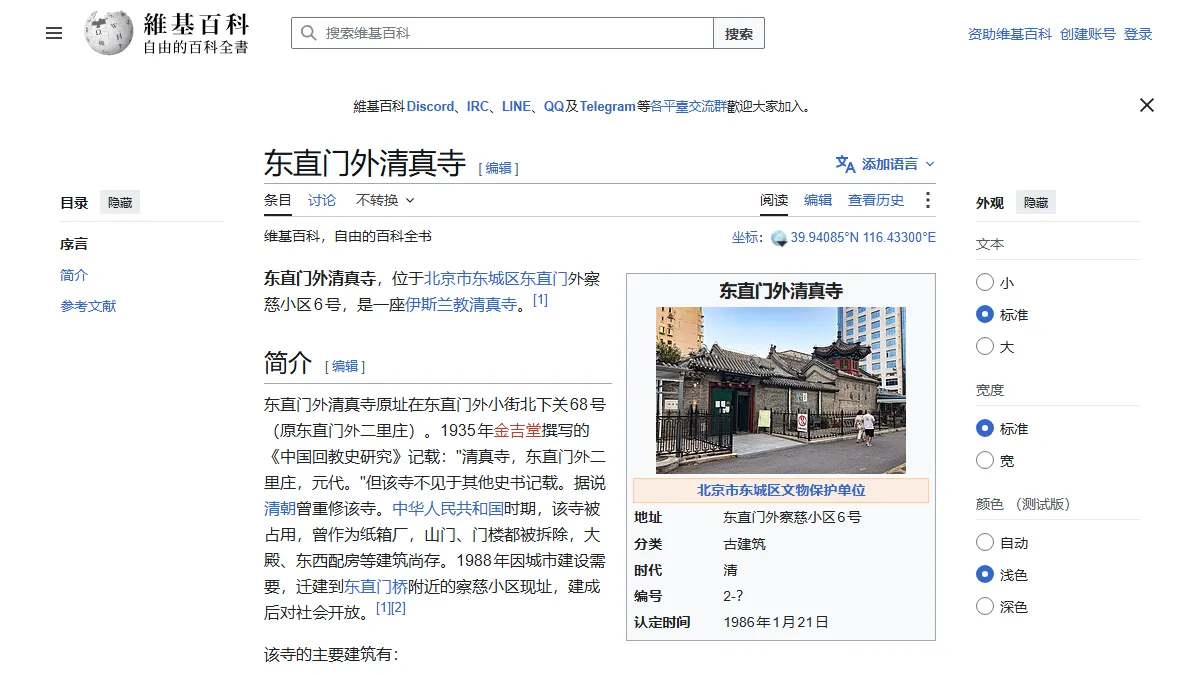This screenshot has width=1200, height=675.
Task: Switch to the 讨论 tab
Action: click(x=322, y=200)
